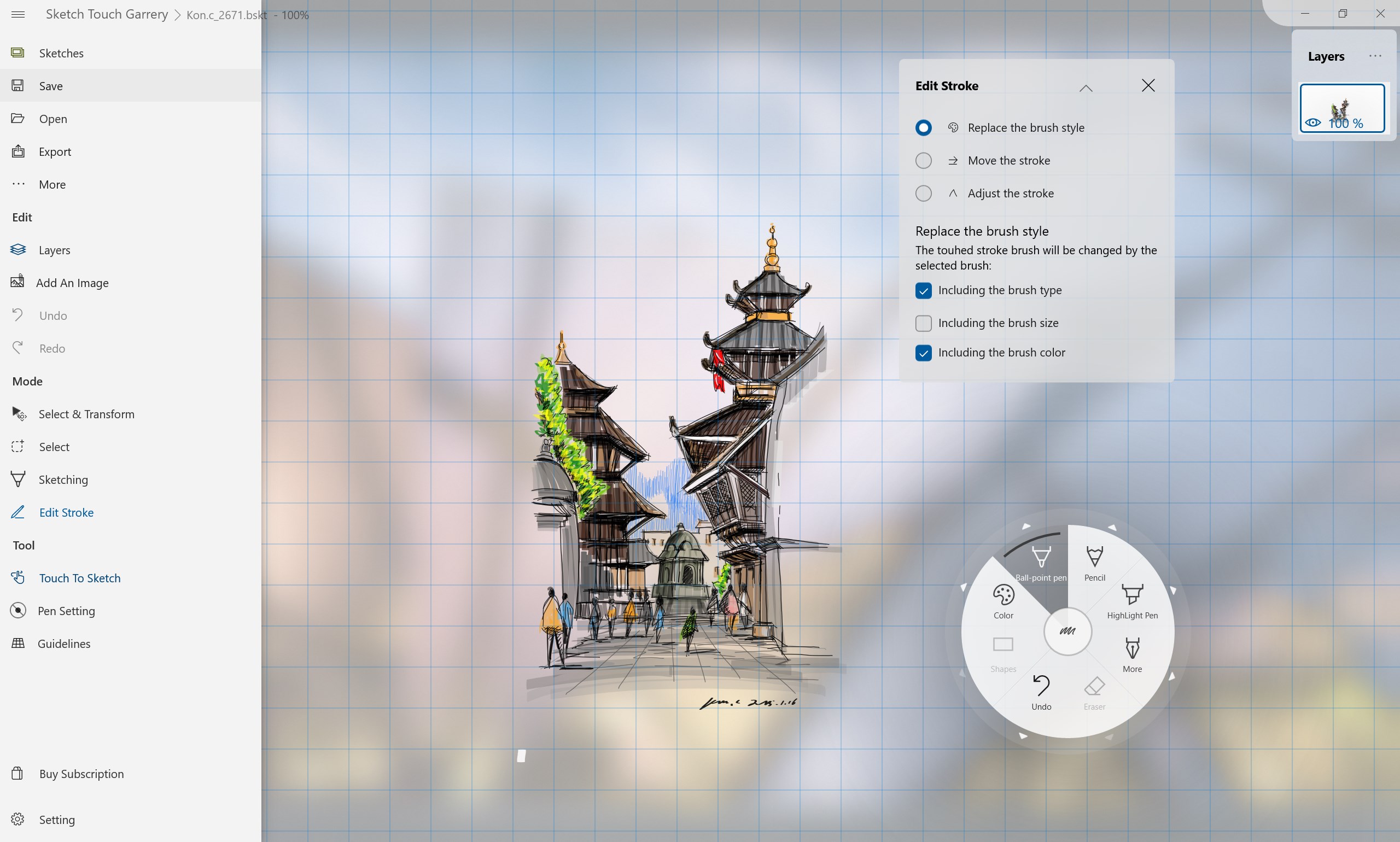Viewport: 1400px width, 842px height.
Task: Open Buy Subscription
Action: point(81,773)
